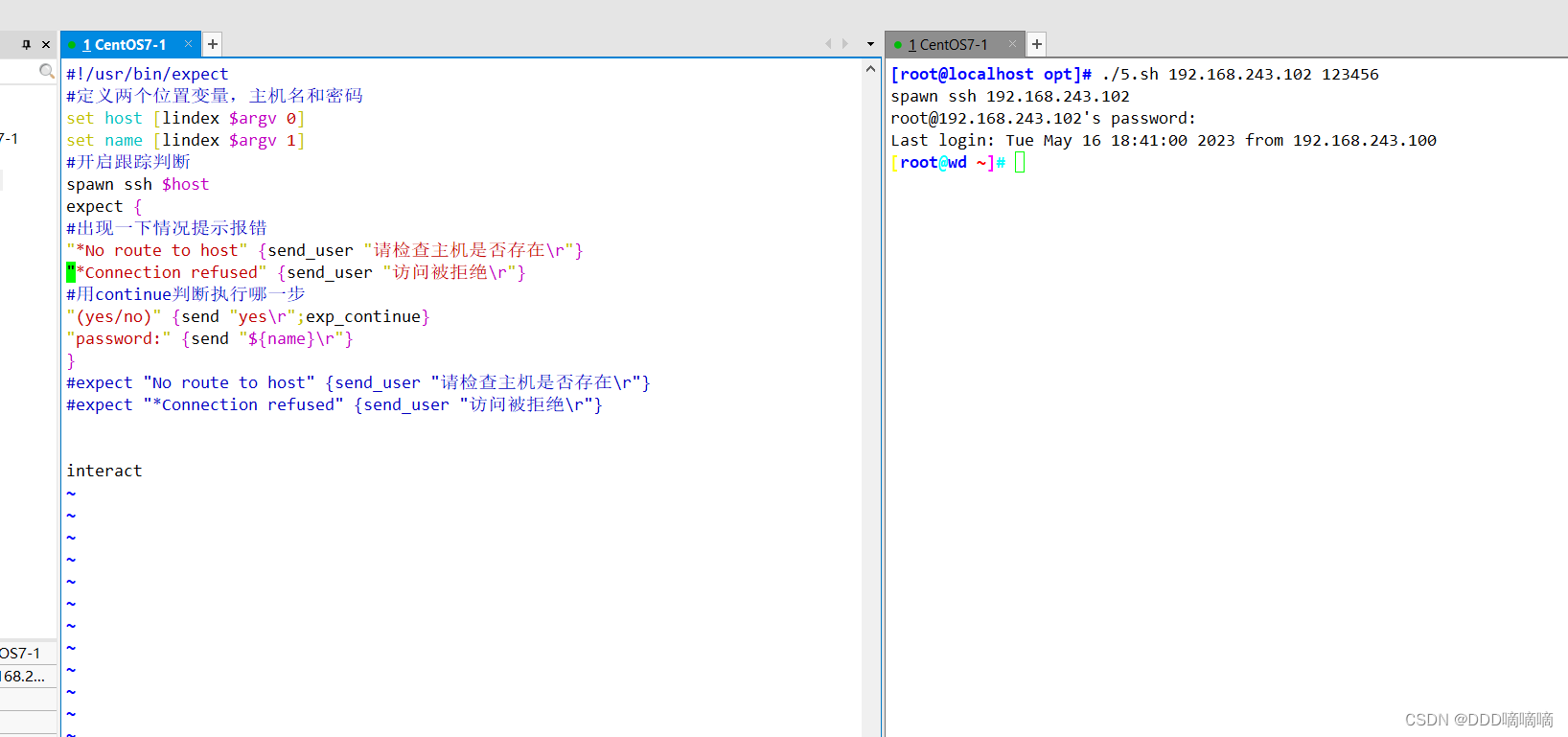Click the 'password:' send line
The image size is (1568, 737).
209,338
